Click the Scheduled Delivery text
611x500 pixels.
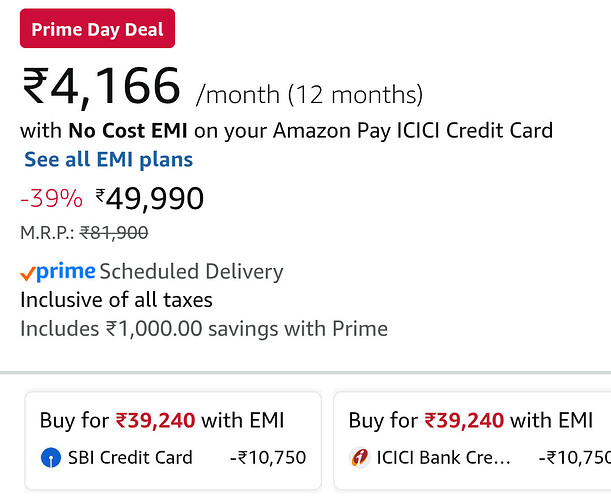[x=191, y=272]
